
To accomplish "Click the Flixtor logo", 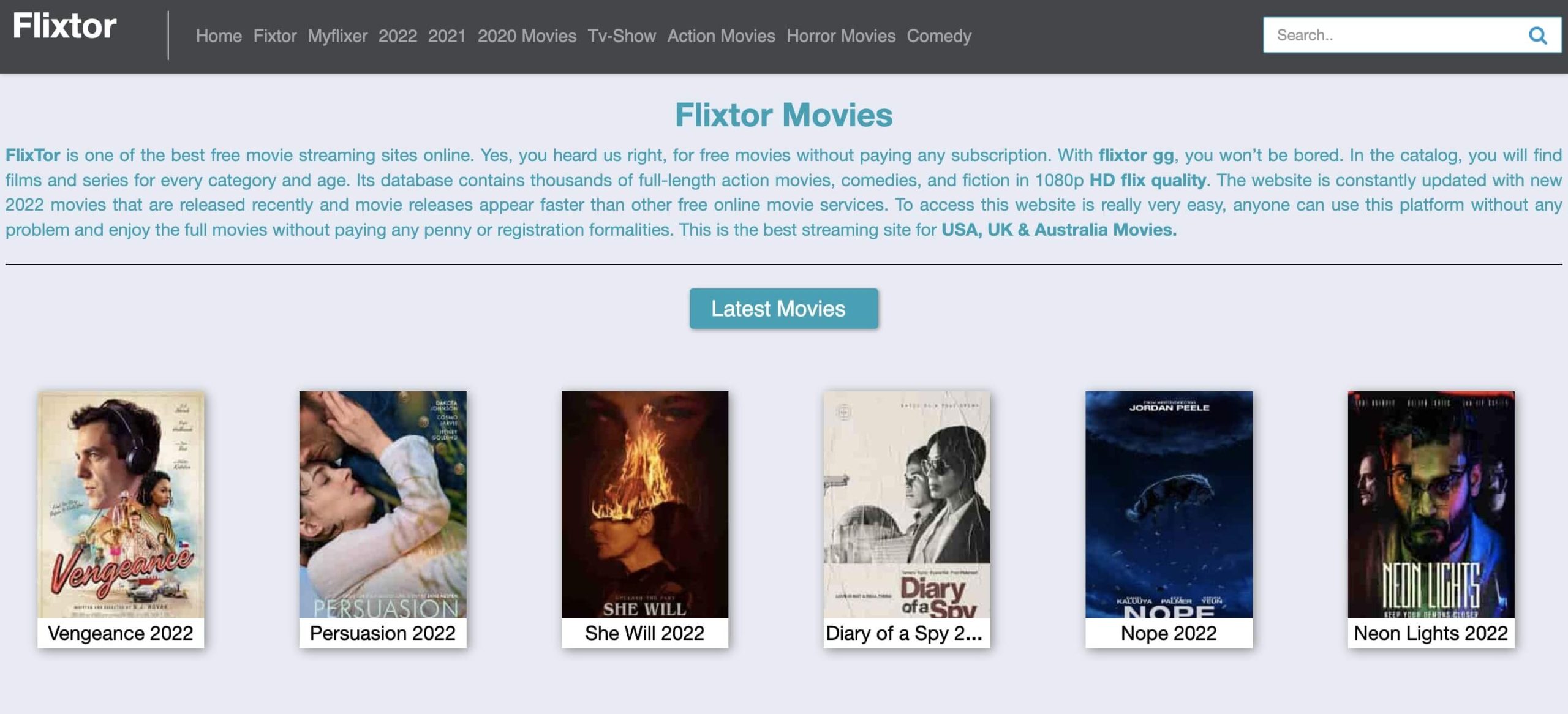I will coord(64,26).
